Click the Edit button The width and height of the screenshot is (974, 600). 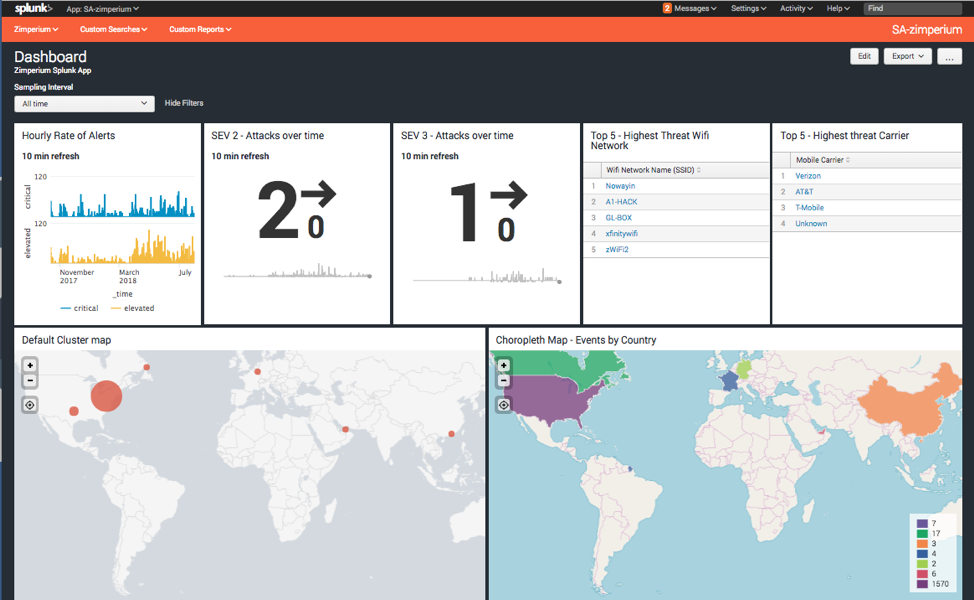click(x=864, y=56)
